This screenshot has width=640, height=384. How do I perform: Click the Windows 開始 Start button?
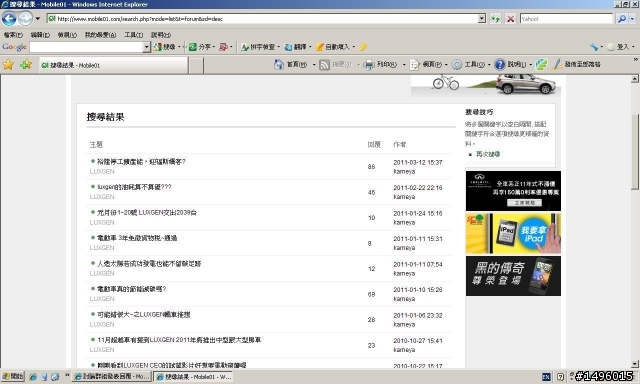(x=13, y=376)
